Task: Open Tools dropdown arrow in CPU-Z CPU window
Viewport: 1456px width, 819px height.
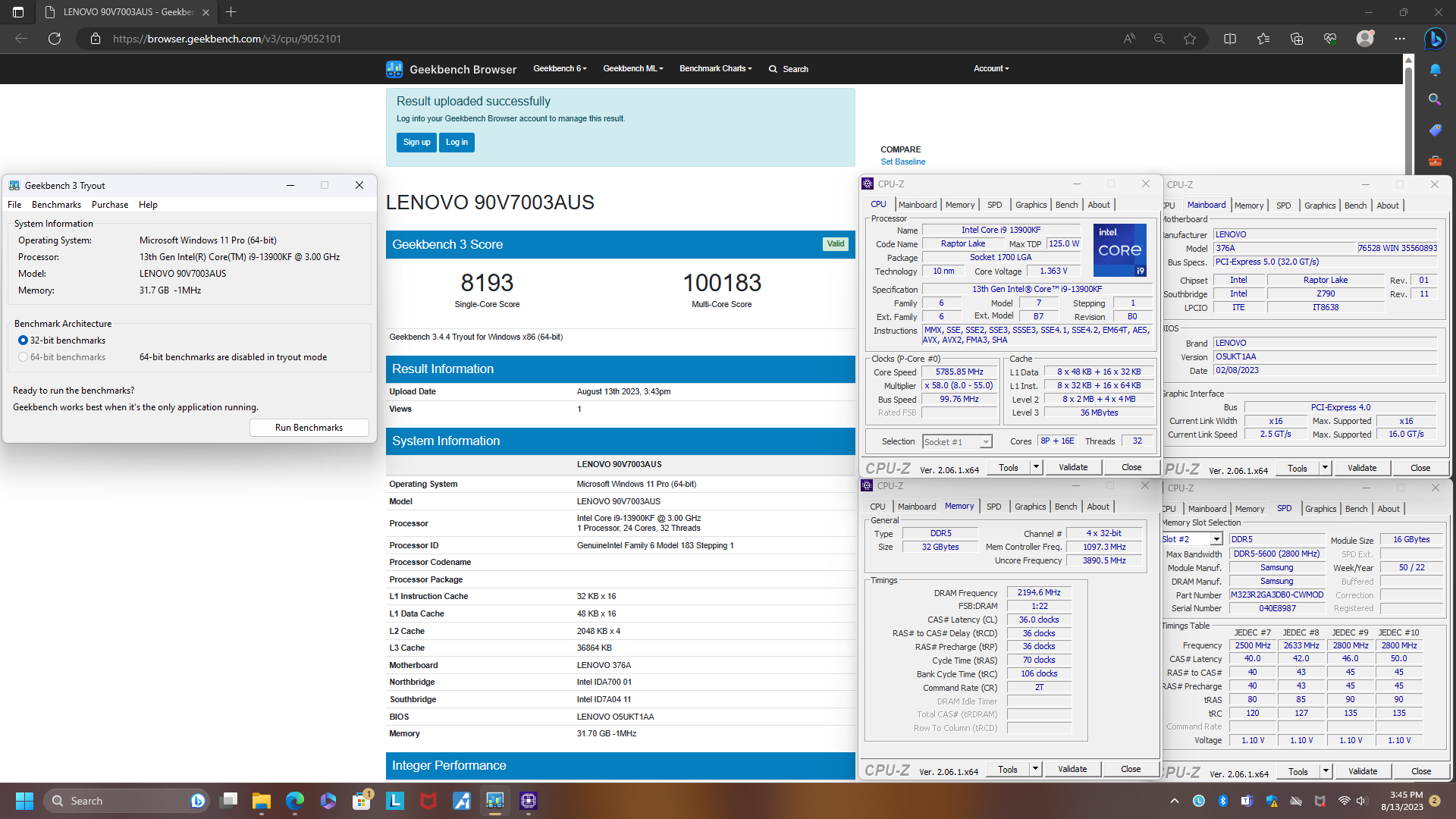Action: (x=1036, y=467)
